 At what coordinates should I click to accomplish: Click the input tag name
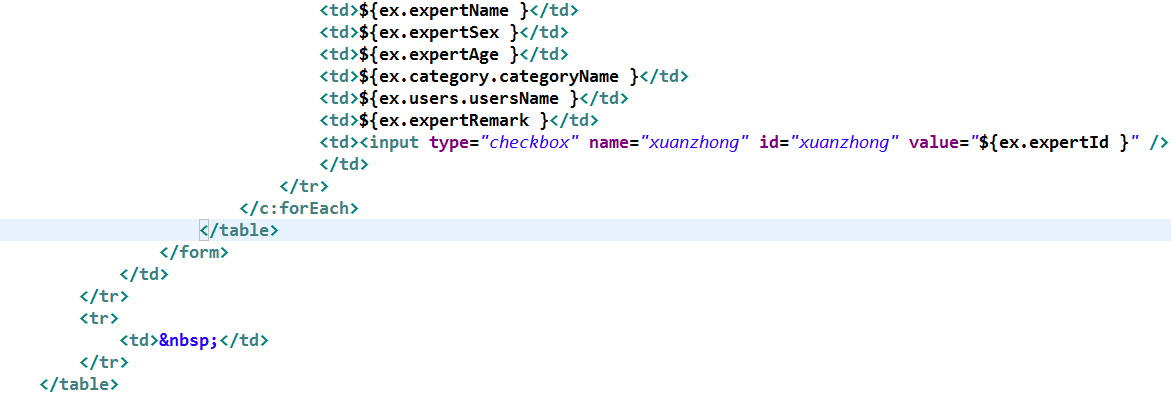[x=394, y=141]
